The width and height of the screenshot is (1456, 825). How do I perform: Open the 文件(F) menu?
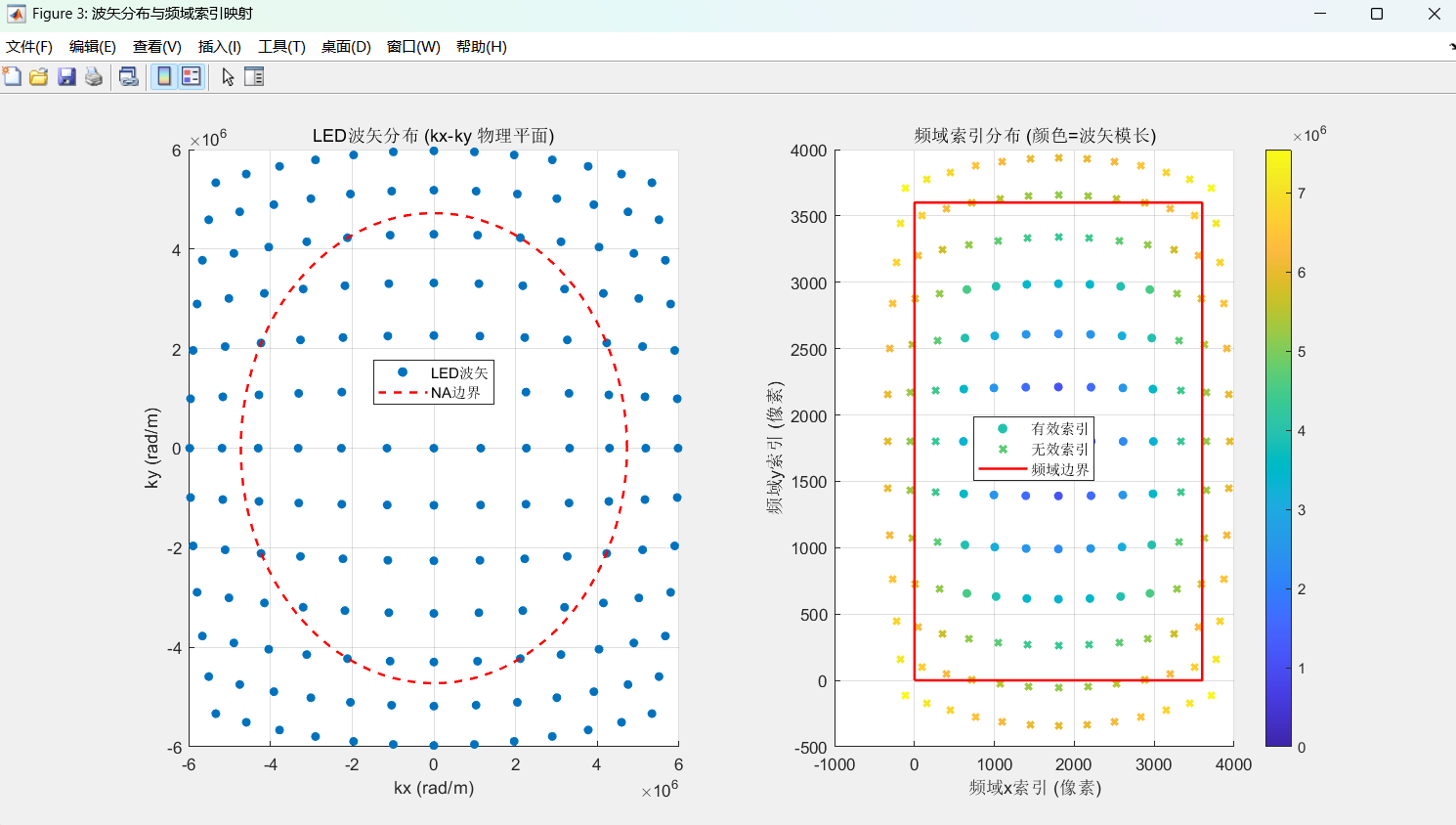tap(29, 47)
